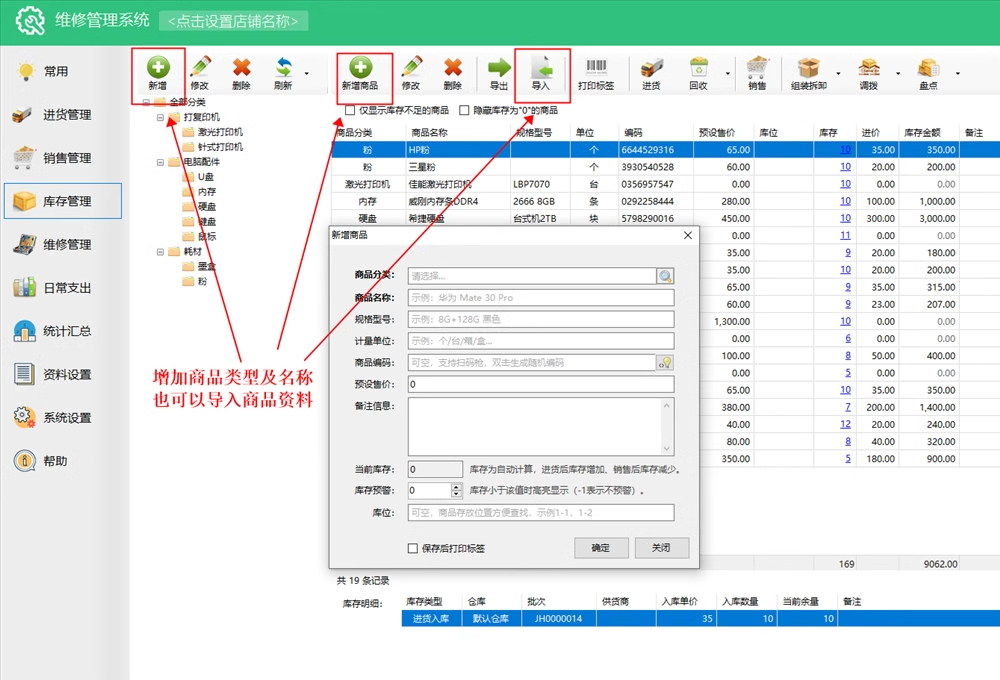Open the 组装拆卸 dropdown arrow

(838, 73)
